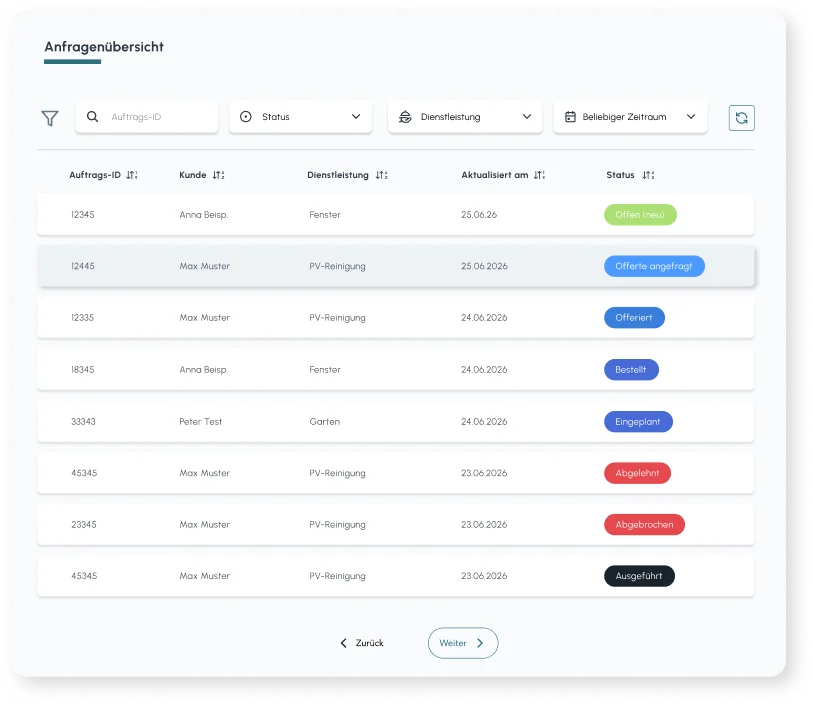Select the Anfragenübersicht tab heading
813x704 pixels.
[x=104, y=47]
